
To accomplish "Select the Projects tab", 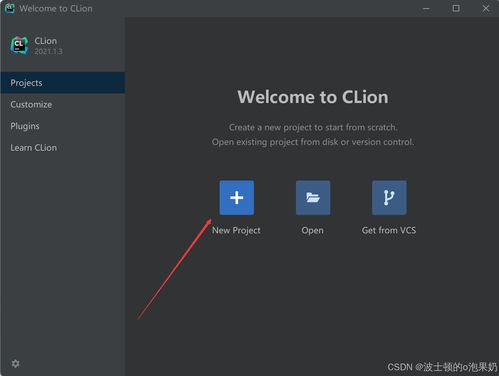I will 63,83.
